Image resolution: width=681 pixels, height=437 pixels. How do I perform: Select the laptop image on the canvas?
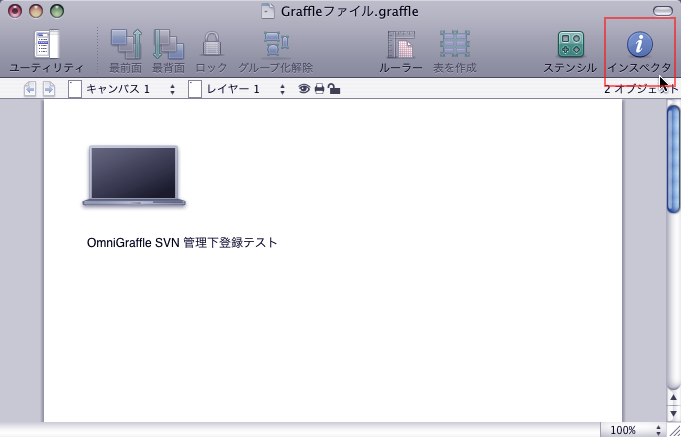(x=134, y=176)
